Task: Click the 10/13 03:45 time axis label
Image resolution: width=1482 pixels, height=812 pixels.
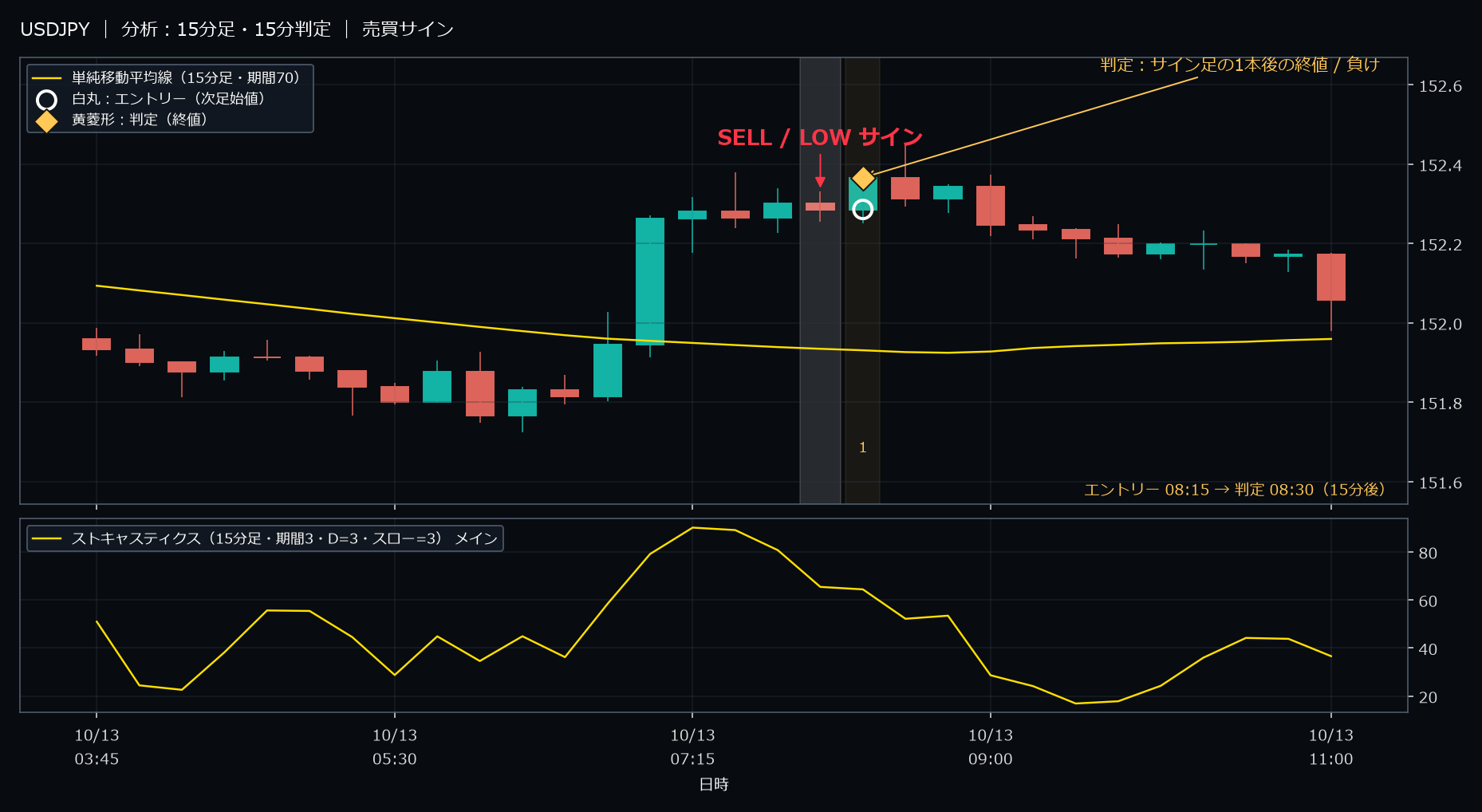Action: pyautogui.click(x=97, y=747)
